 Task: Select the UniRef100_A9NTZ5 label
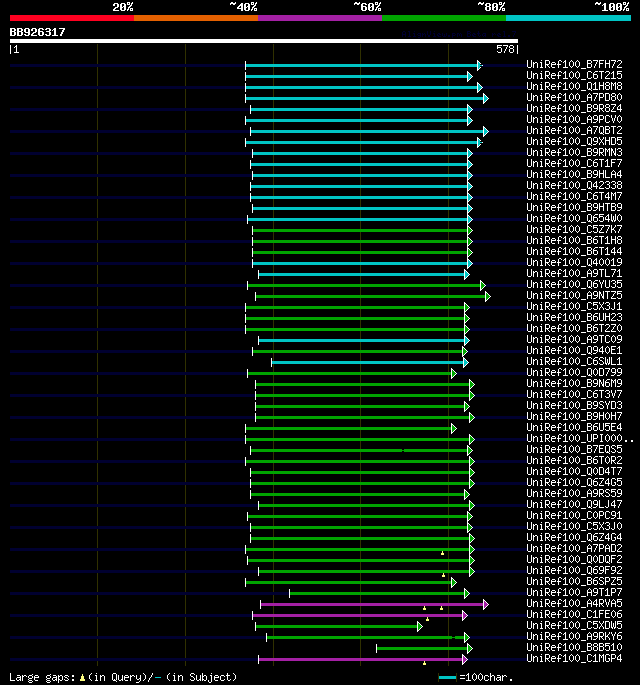(x=574, y=295)
